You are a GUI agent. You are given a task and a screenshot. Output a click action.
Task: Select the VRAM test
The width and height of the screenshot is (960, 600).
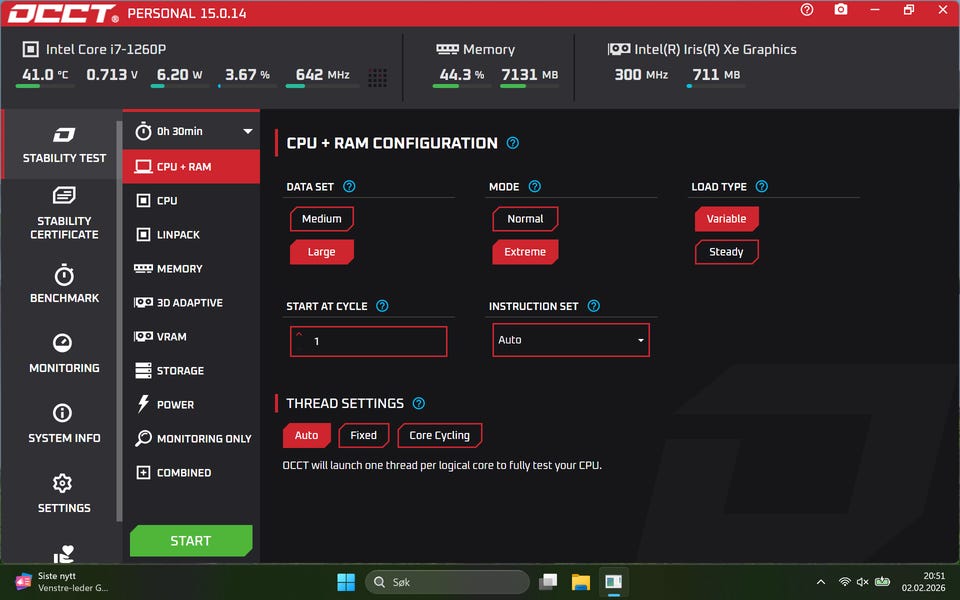point(192,336)
